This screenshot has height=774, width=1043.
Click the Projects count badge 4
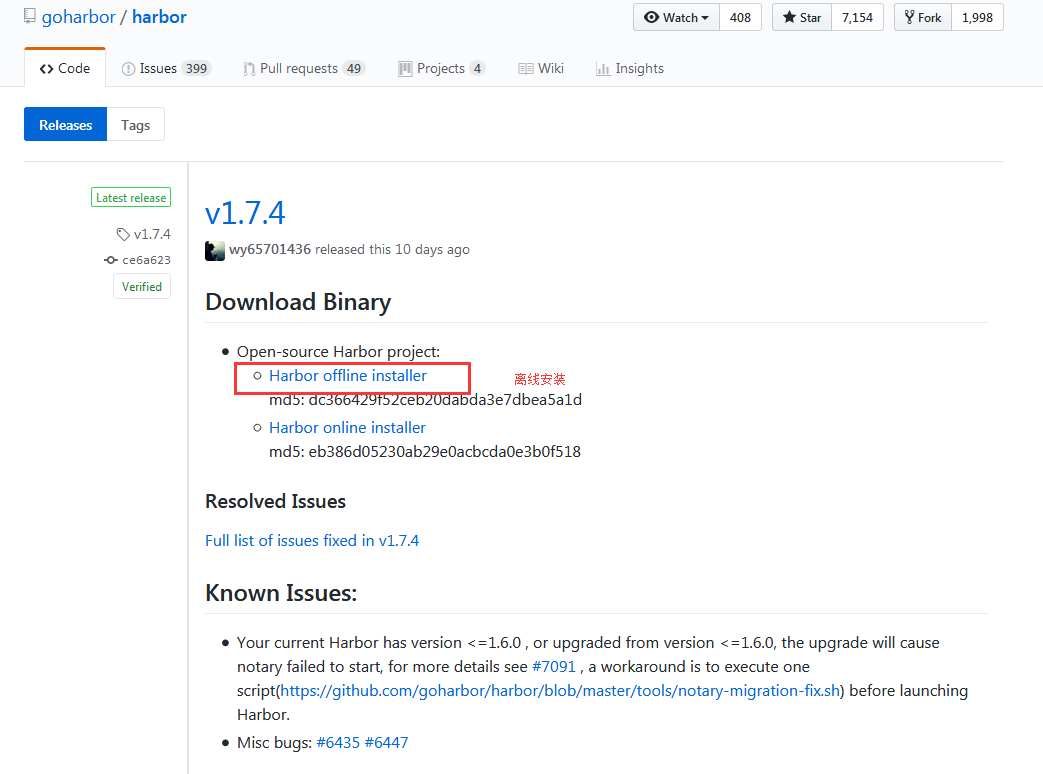coord(478,68)
